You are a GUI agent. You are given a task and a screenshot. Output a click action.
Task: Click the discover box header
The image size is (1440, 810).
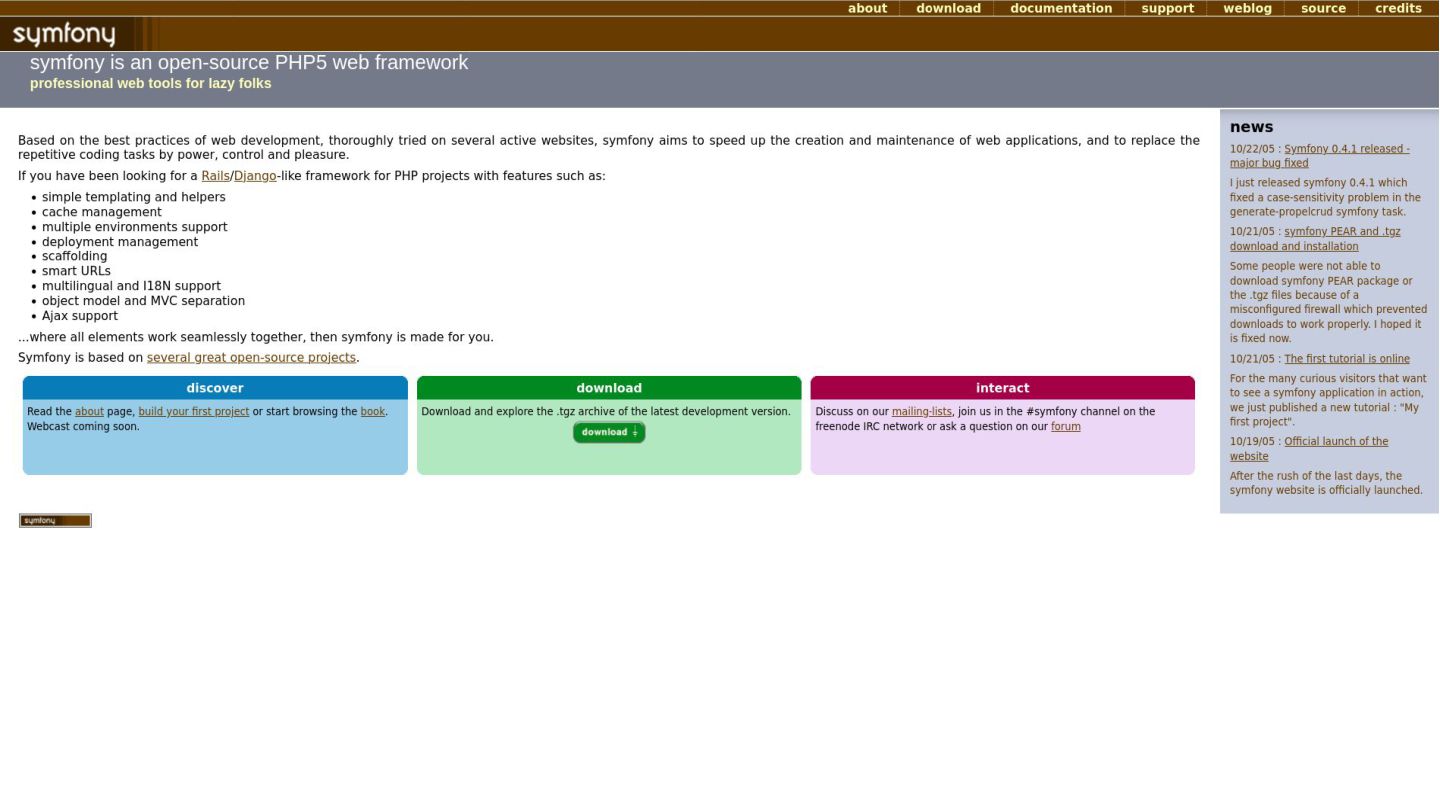click(215, 388)
